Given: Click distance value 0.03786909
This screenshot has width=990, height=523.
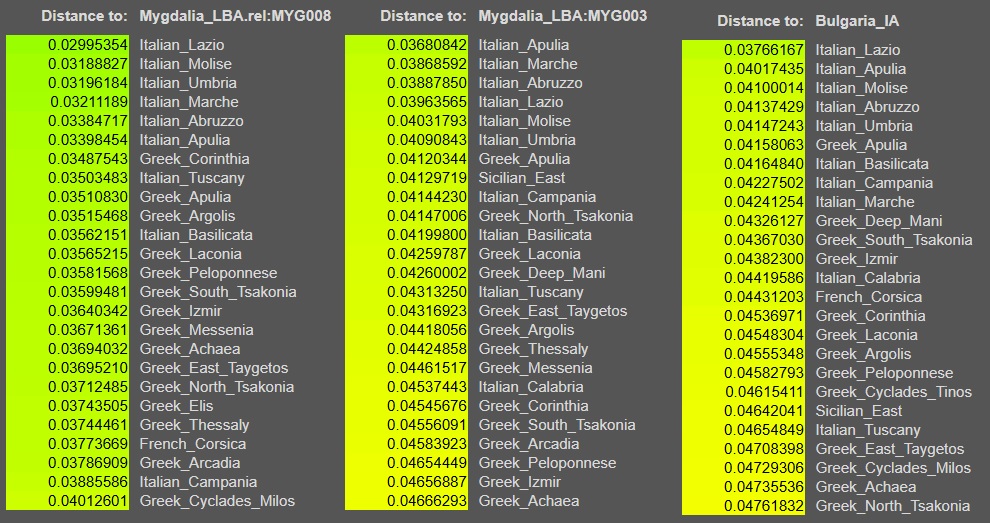Looking at the screenshot, I should (88, 462).
